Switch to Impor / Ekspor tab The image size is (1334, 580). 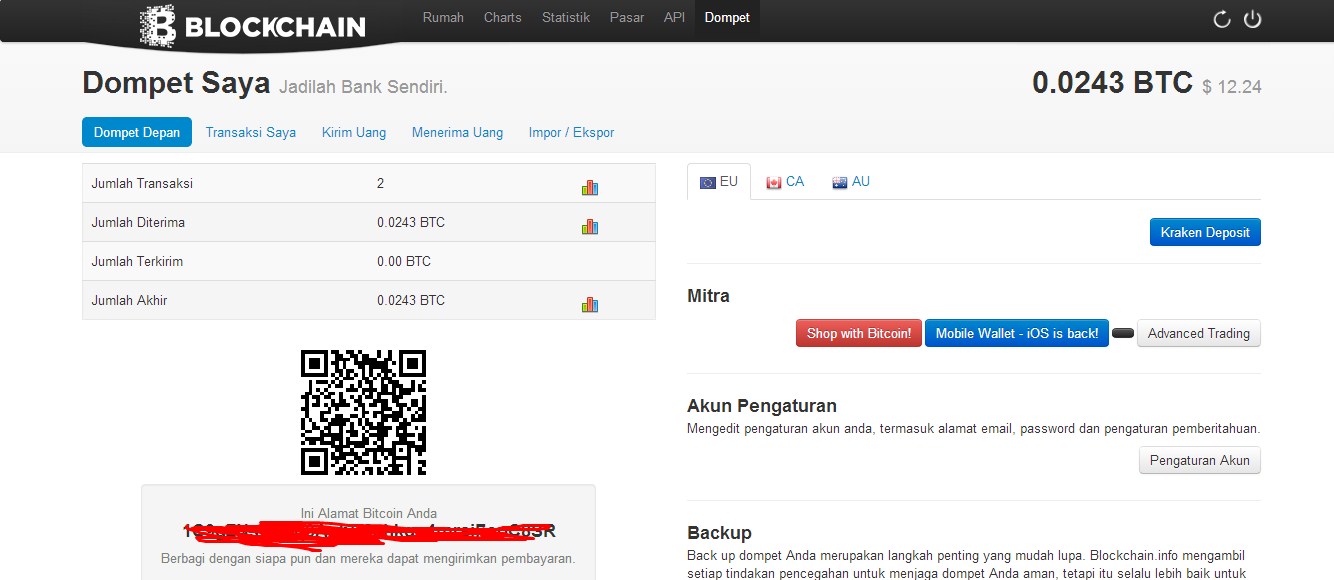572,132
